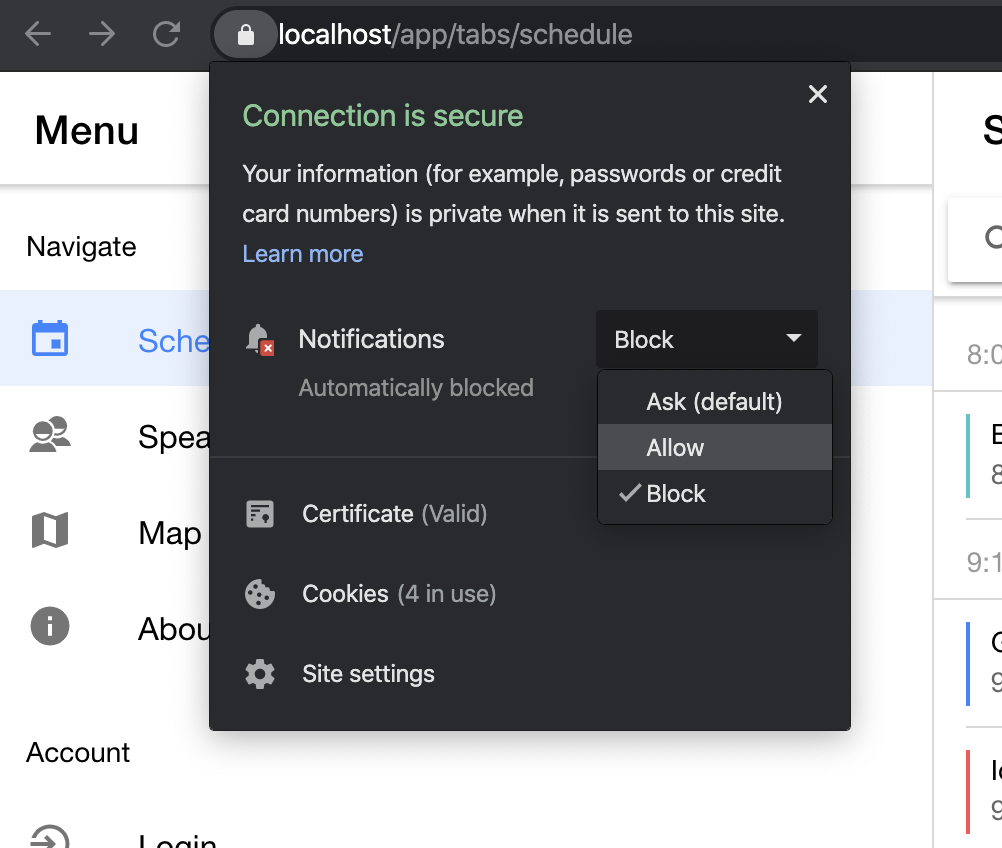The image size is (1002, 848).
Task: Close the connection info popup
Action: 817,94
